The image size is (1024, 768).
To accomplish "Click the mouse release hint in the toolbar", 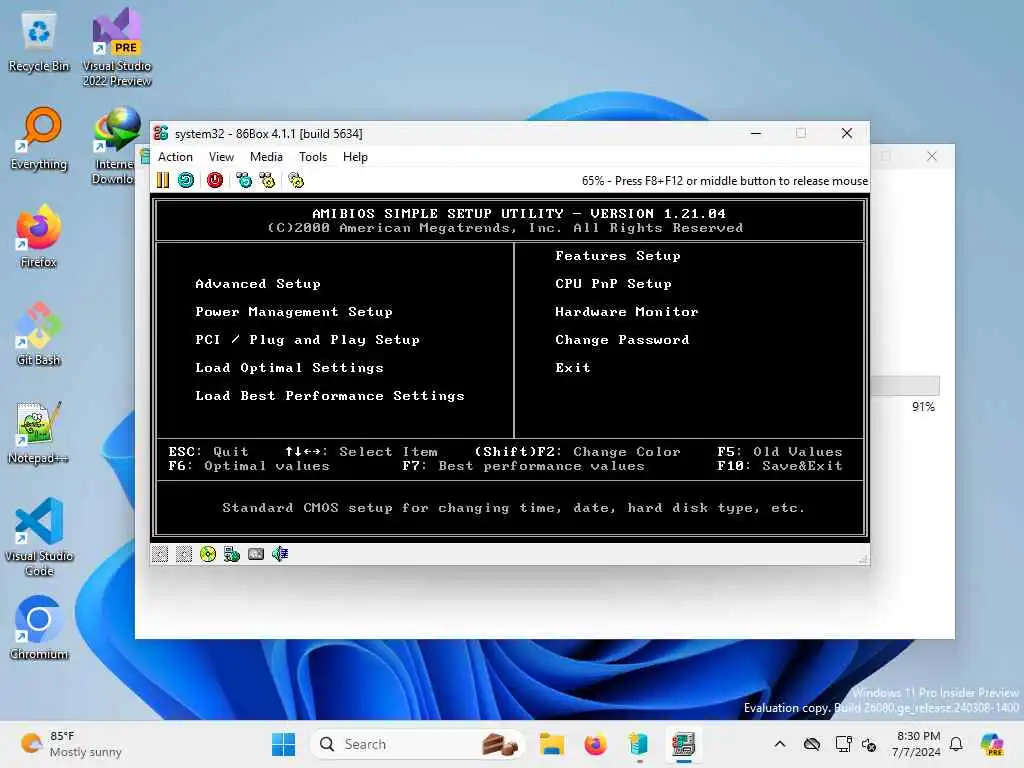I will pyautogui.click(x=725, y=181).
